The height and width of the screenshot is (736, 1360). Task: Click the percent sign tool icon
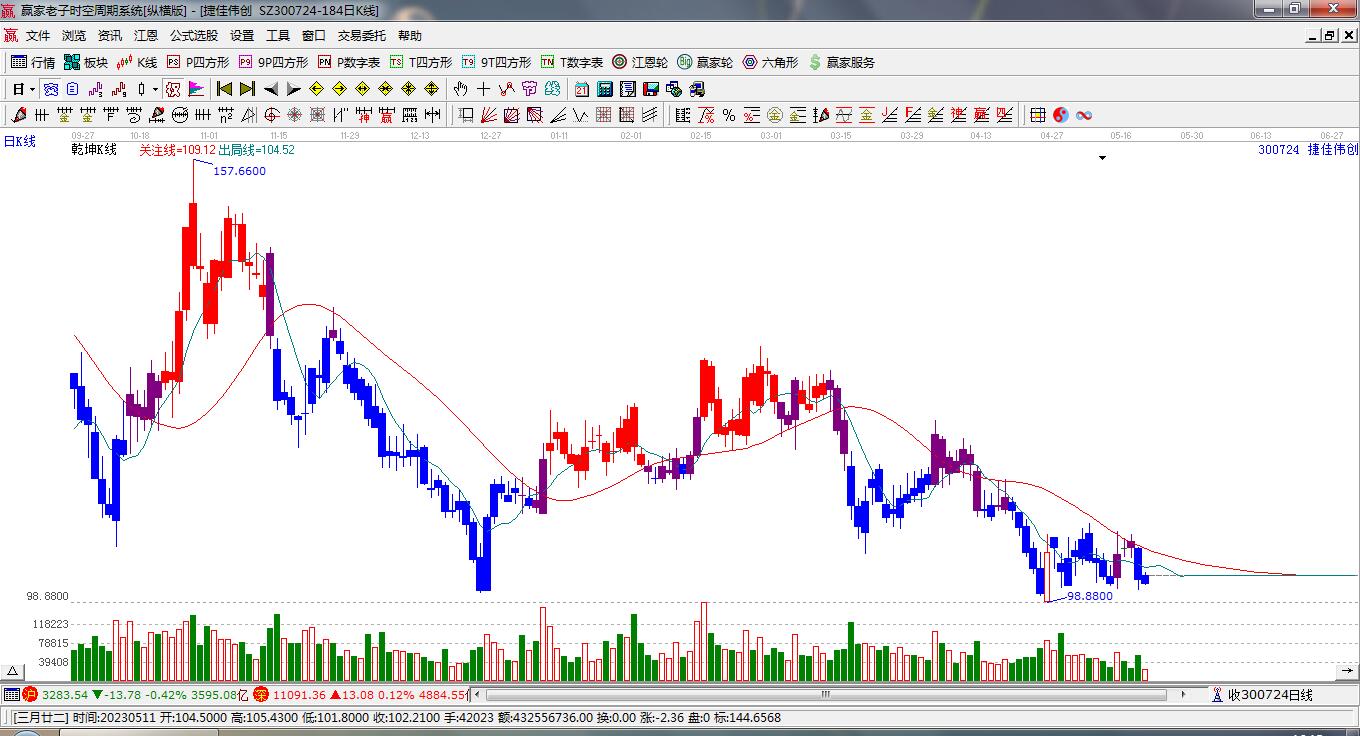pos(729,115)
